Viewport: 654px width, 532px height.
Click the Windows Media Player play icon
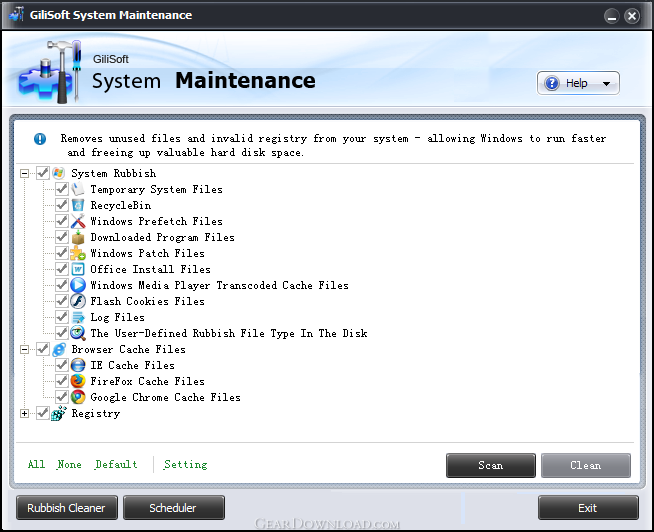pos(78,285)
